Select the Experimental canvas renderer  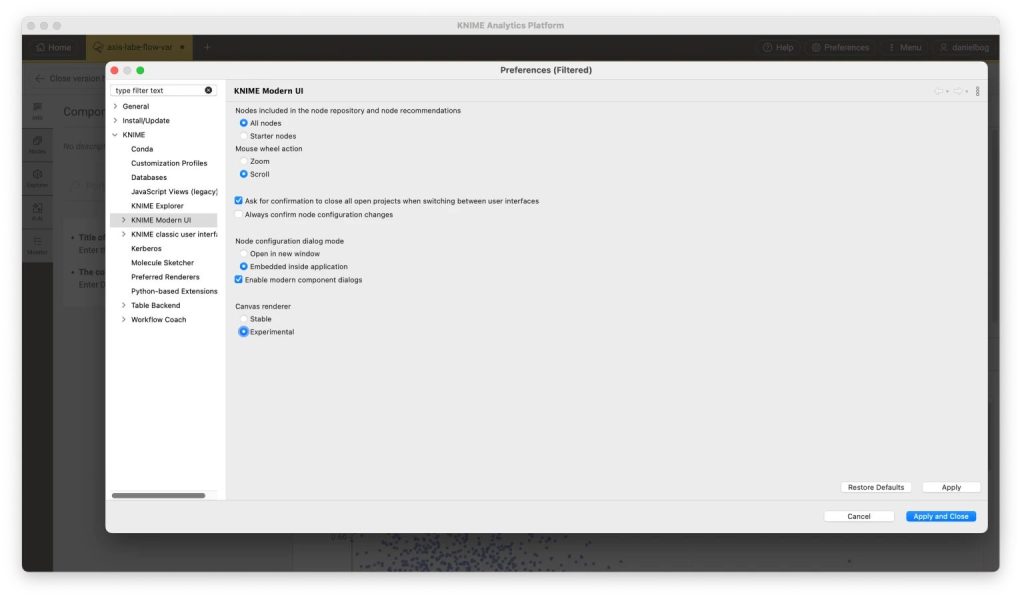click(244, 332)
